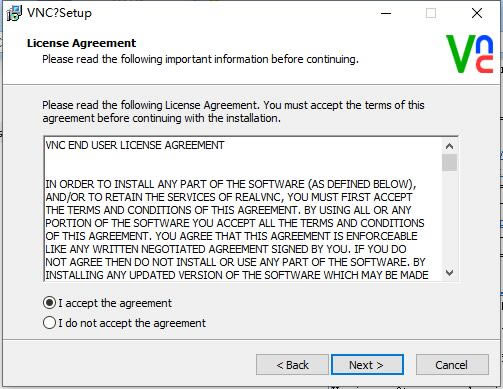The image size is (503, 389).
Task: Click the "Please read the following important information" subtitle
Action: click(200, 59)
